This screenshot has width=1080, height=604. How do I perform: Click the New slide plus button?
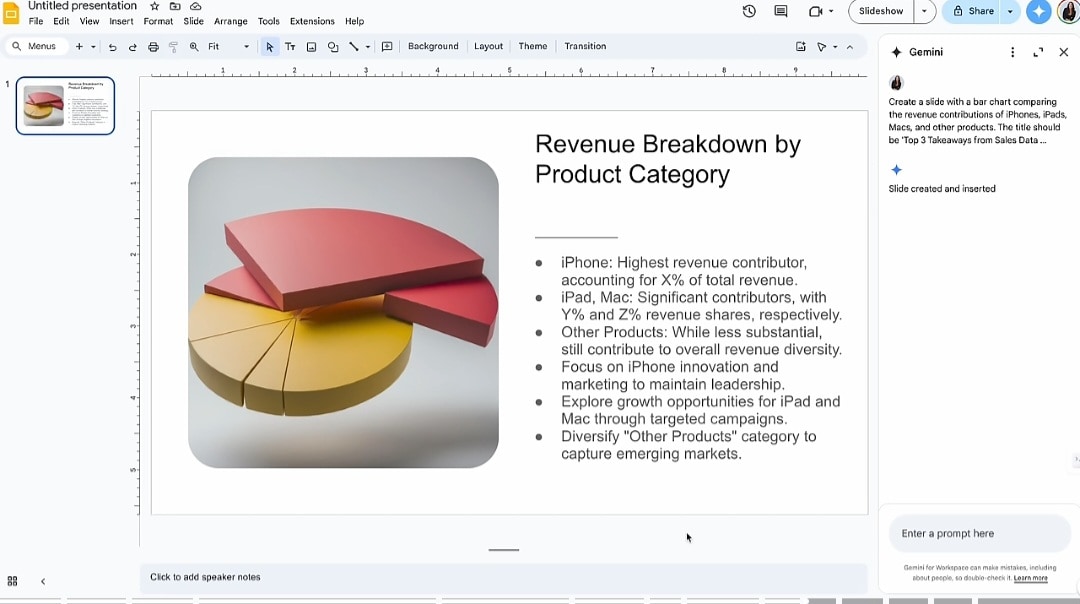tap(79, 47)
